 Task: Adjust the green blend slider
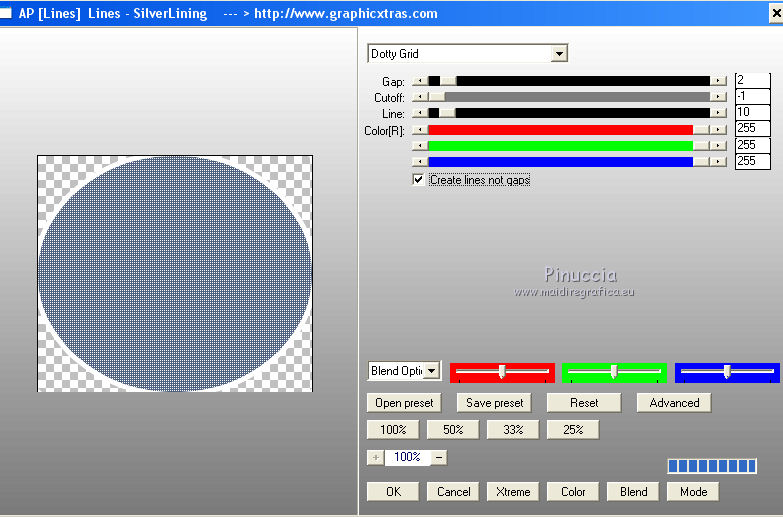(x=614, y=372)
